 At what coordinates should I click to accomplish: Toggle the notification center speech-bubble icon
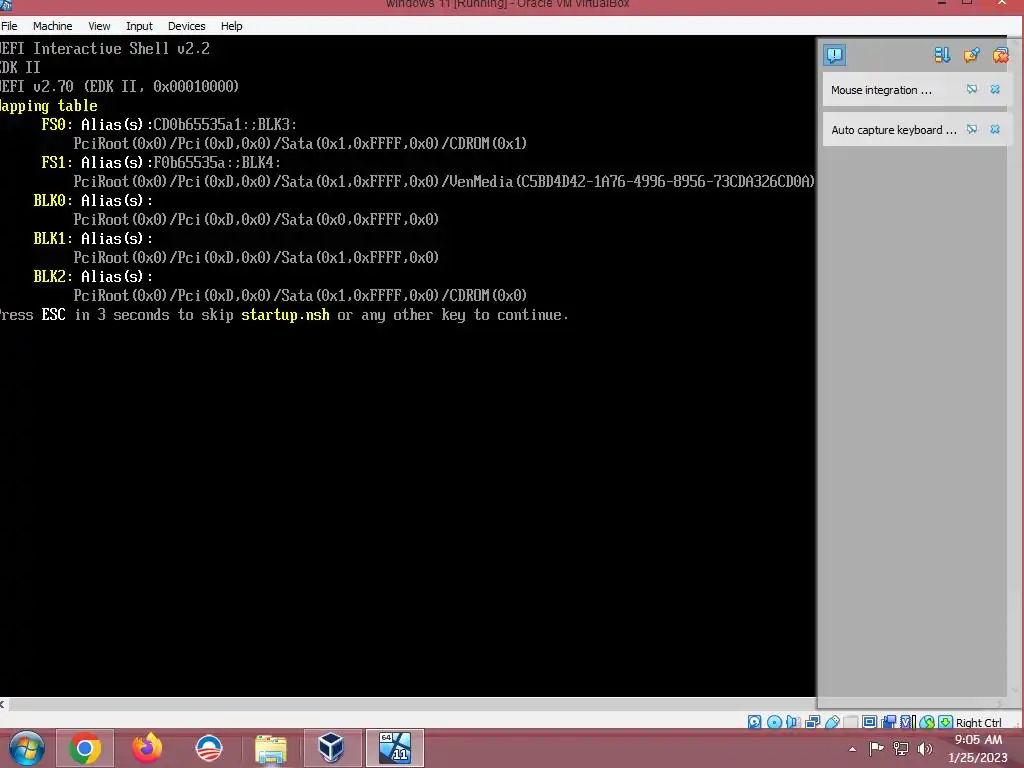point(834,55)
